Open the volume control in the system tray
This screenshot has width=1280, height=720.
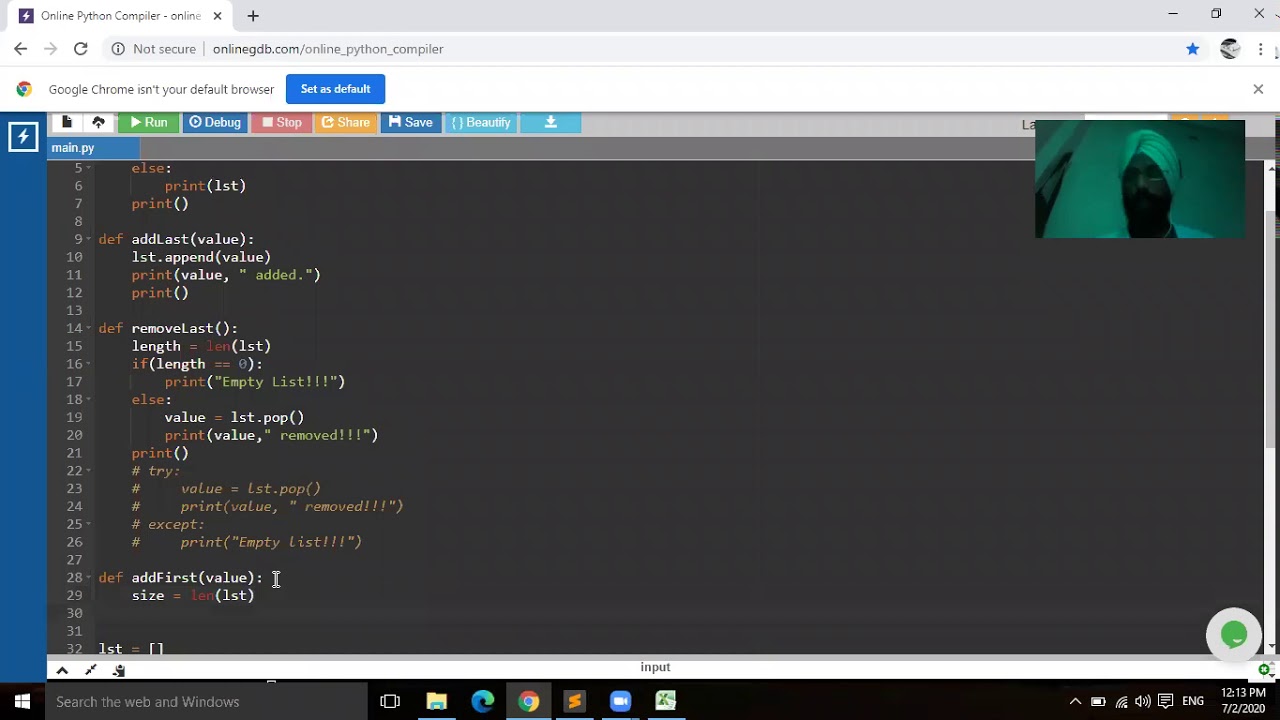pos(1143,701)
